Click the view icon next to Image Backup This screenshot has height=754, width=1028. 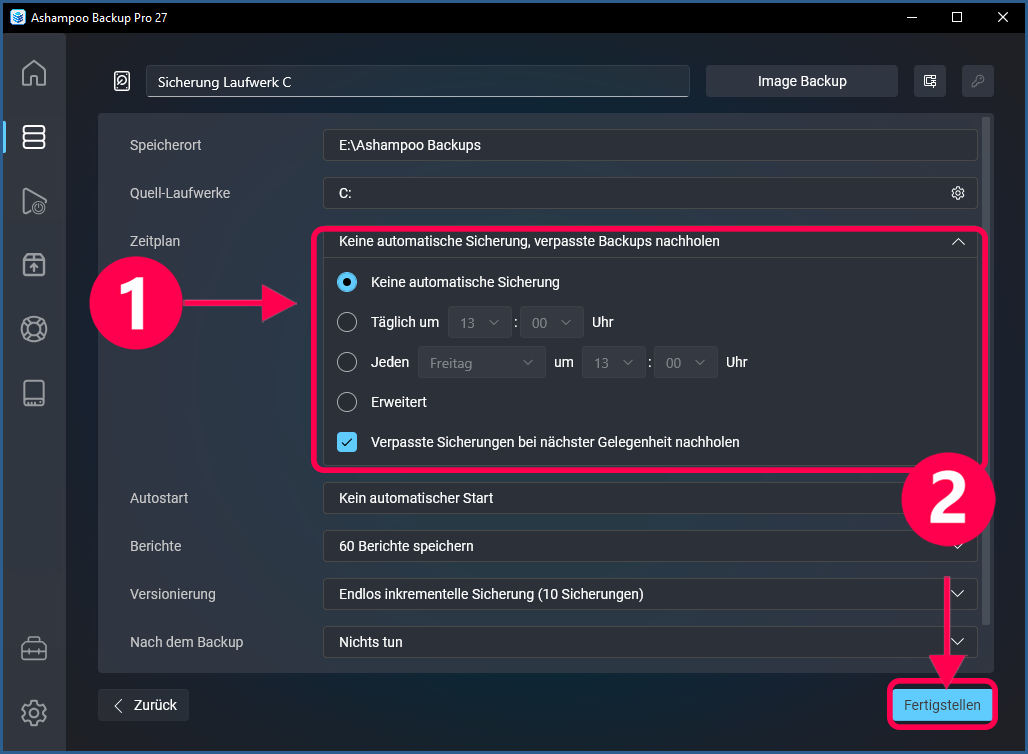coord(930,81)
